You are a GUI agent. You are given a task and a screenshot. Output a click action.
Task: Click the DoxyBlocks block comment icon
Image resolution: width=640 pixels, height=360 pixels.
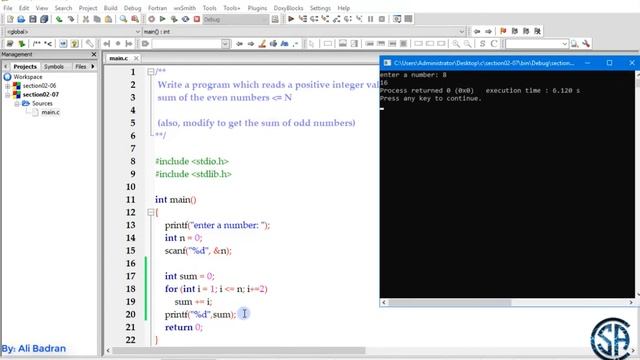tap(37, 44)
